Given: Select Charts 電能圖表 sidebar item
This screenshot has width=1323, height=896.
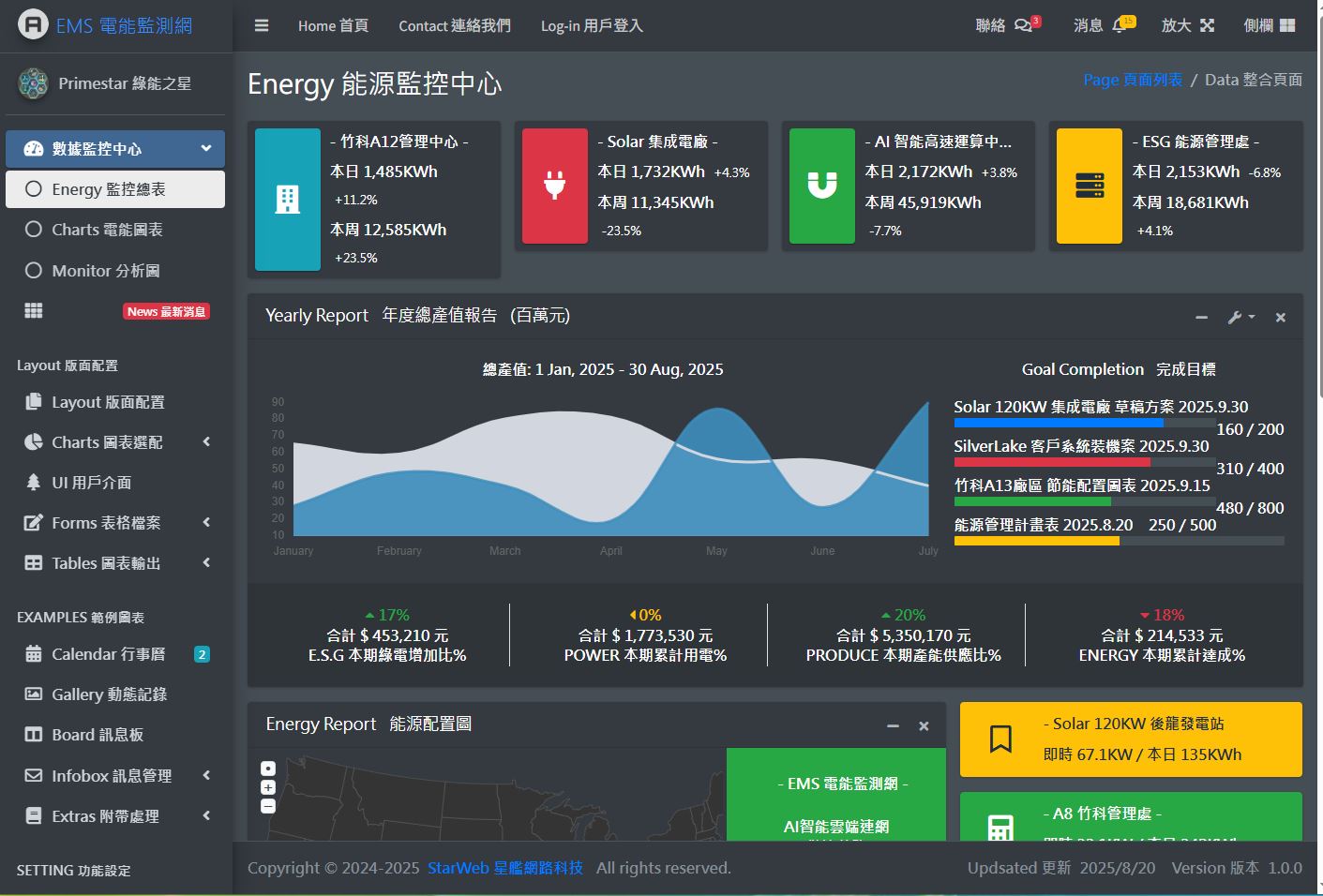Looking at the screenshot, I should pos(115,230).
